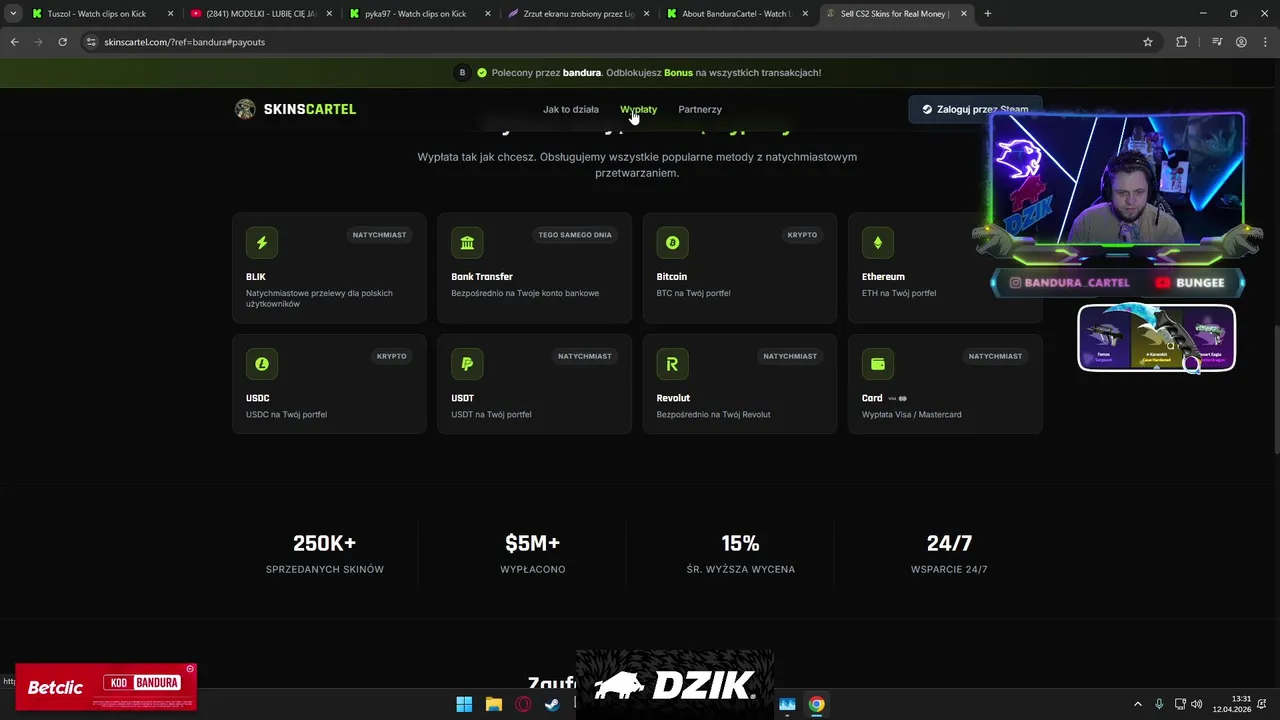Click the Wypłata Visa / Mastercard text

(x=912, y=414)
